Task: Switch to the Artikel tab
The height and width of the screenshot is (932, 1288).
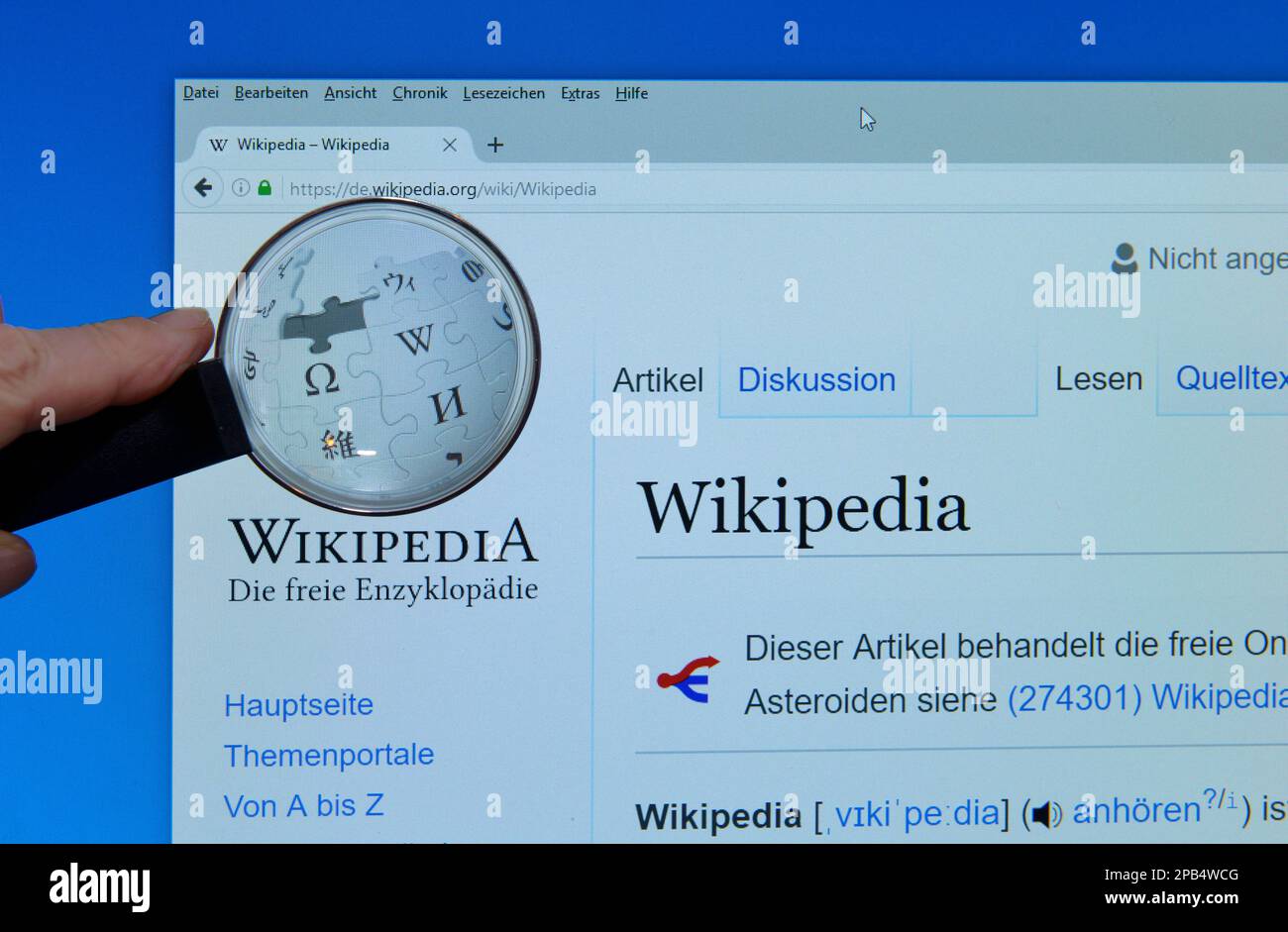Action: [658, 379]
